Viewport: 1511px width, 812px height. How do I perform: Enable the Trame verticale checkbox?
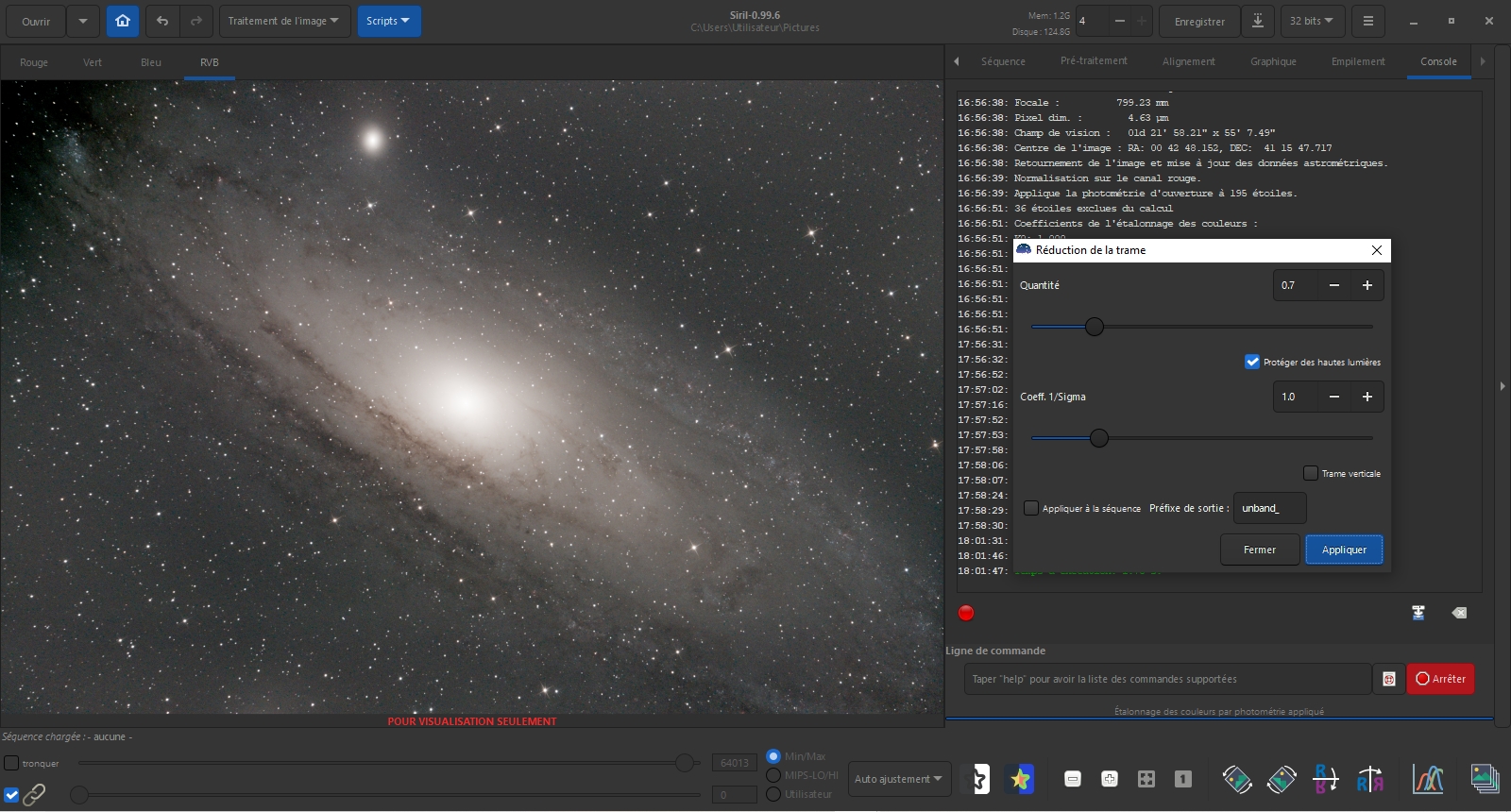pos(1311,473)
